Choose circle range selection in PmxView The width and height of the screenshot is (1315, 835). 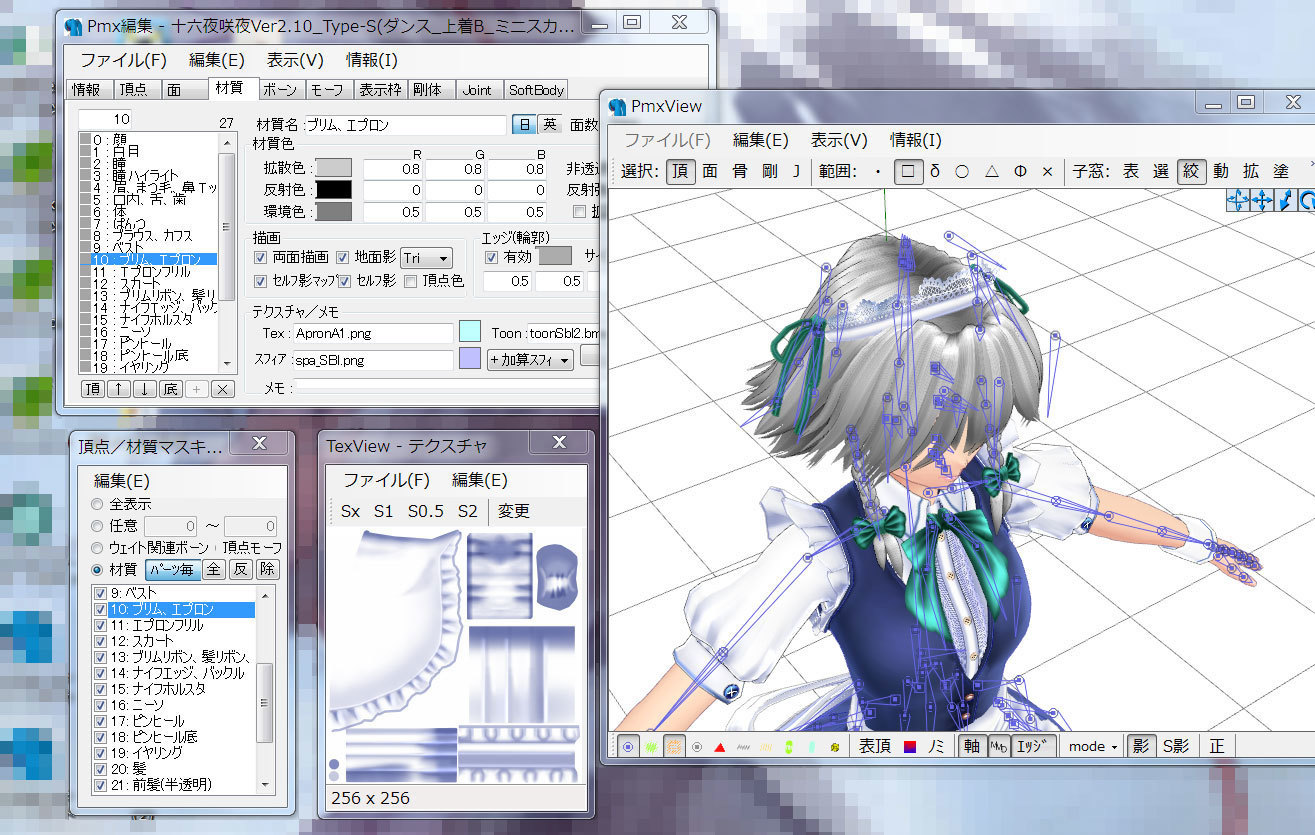point(962,171)
